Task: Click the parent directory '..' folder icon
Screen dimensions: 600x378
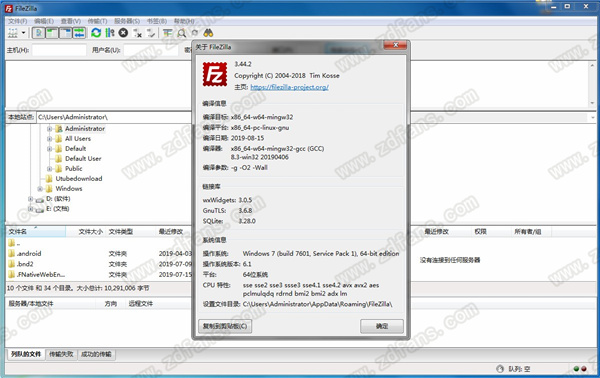Action: (11, 243)
